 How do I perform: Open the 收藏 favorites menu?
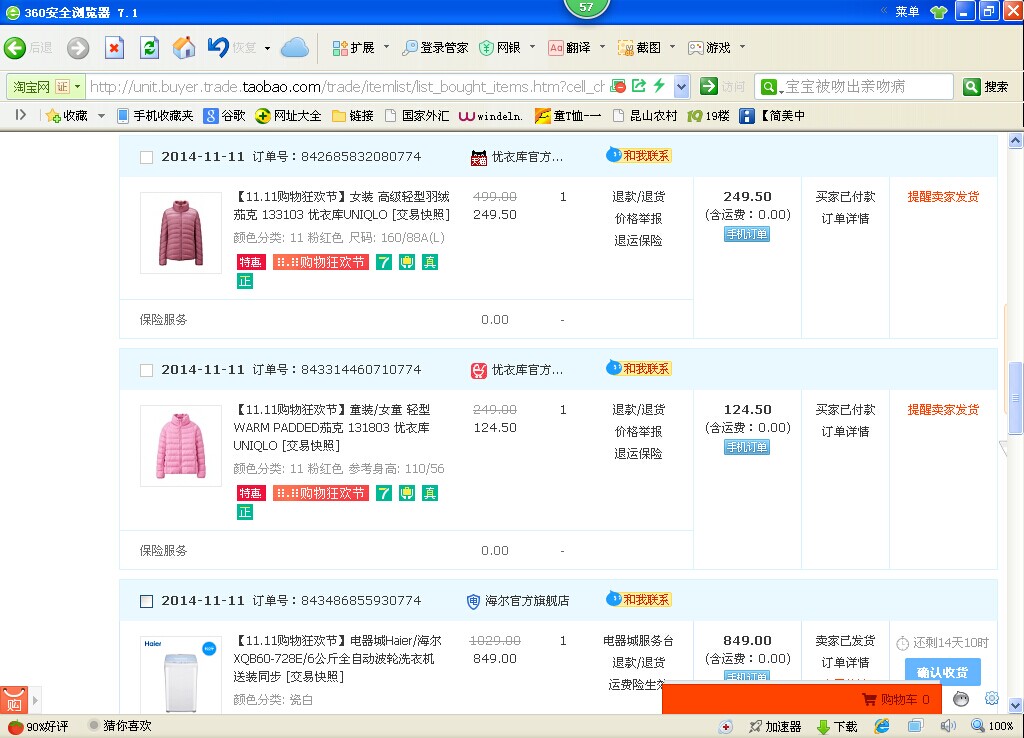(x=67, y=116)
